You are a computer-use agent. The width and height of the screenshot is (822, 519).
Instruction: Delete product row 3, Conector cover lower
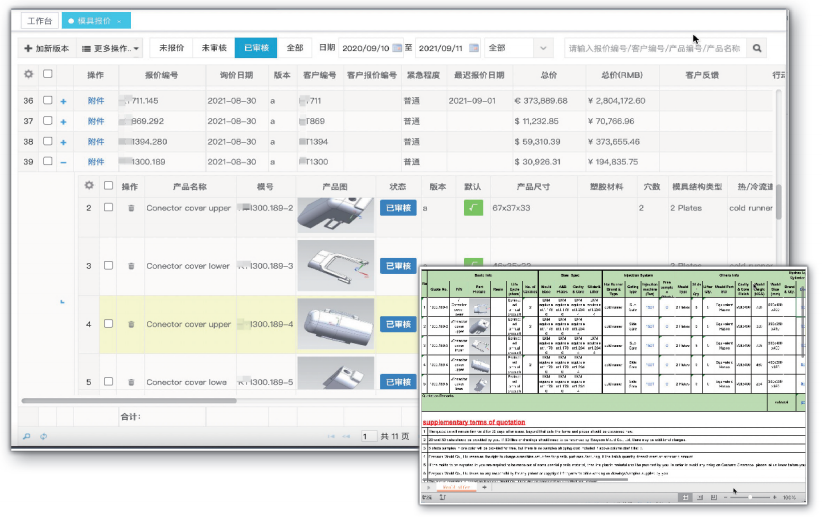coord(131,266)
